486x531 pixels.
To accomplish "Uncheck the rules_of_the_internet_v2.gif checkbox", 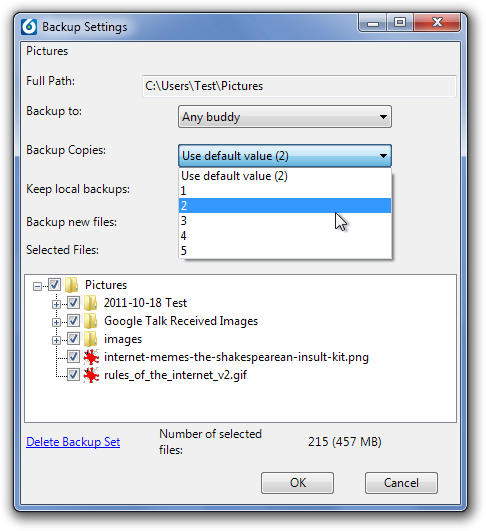I will tap(73, 375).
